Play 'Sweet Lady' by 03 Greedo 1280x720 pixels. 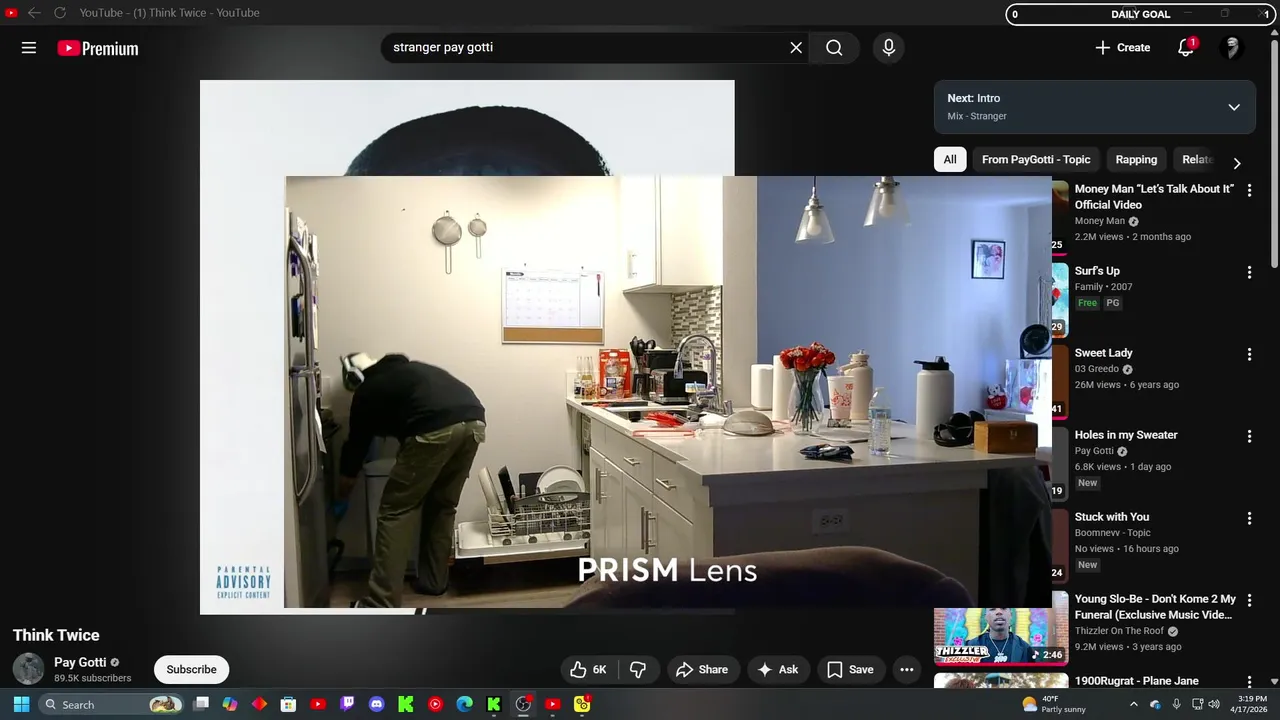(x=1104, y=353)
